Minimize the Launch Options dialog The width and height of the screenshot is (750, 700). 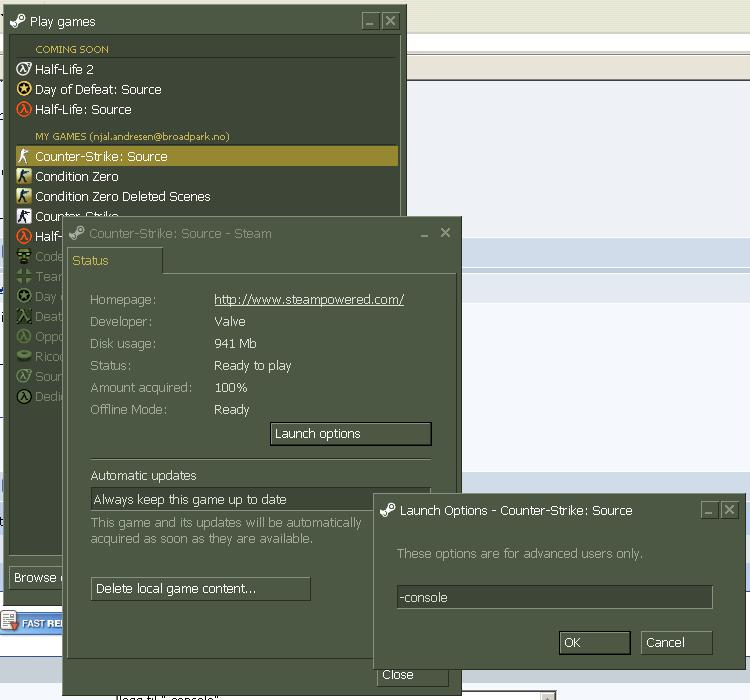tap(709, 510)
